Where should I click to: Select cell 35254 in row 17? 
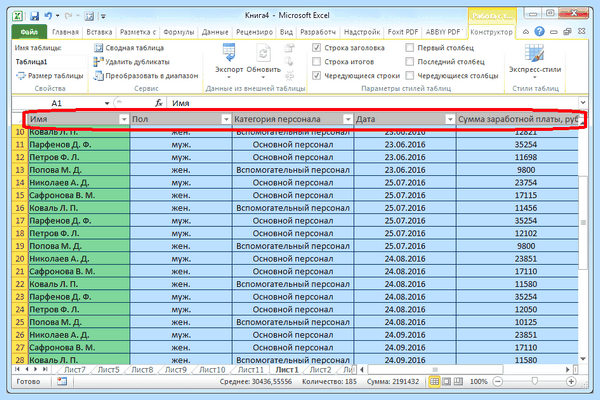pos(517,220)
